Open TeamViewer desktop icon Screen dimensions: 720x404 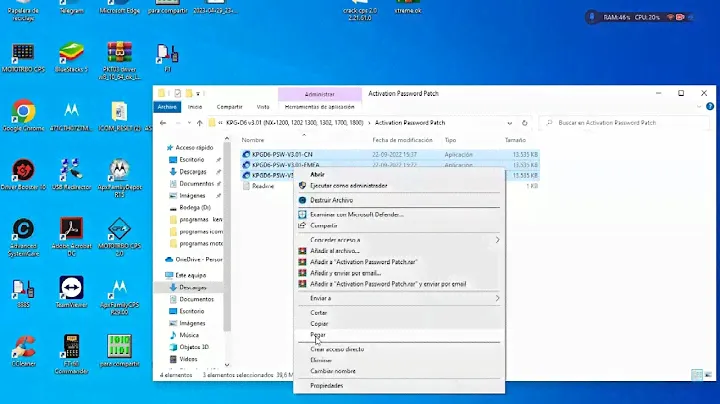[70, 290]
